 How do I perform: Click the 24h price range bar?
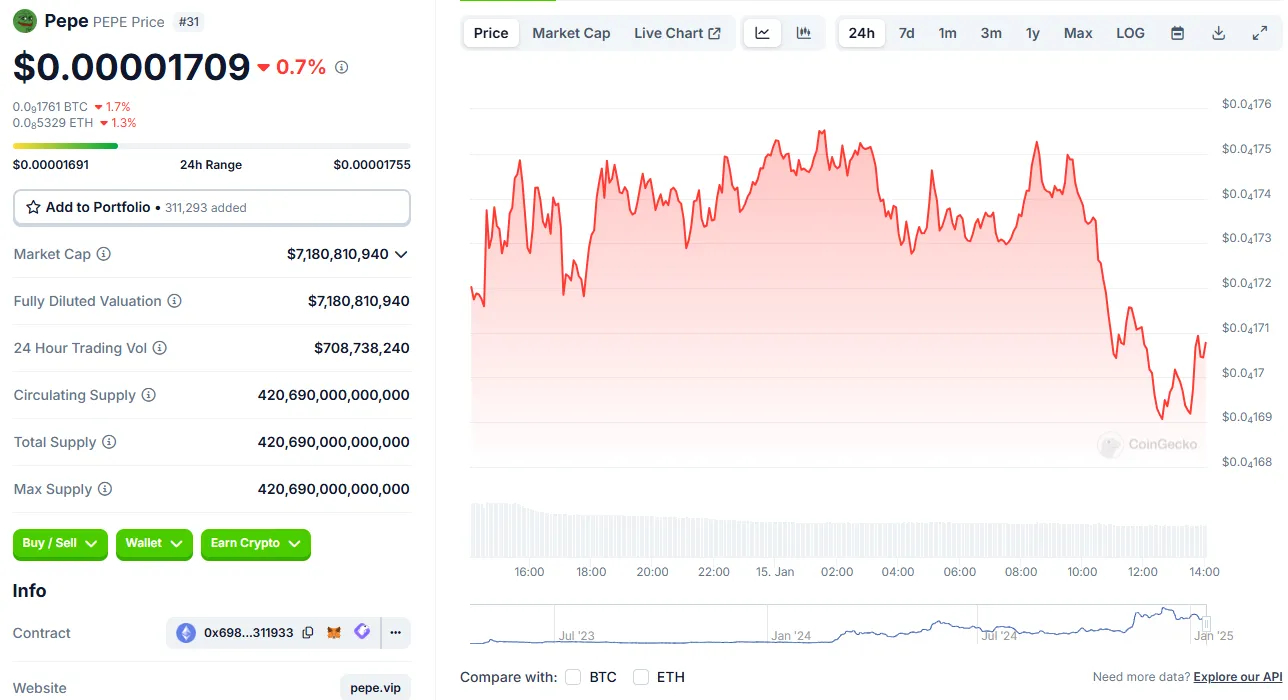pos(211,146)
